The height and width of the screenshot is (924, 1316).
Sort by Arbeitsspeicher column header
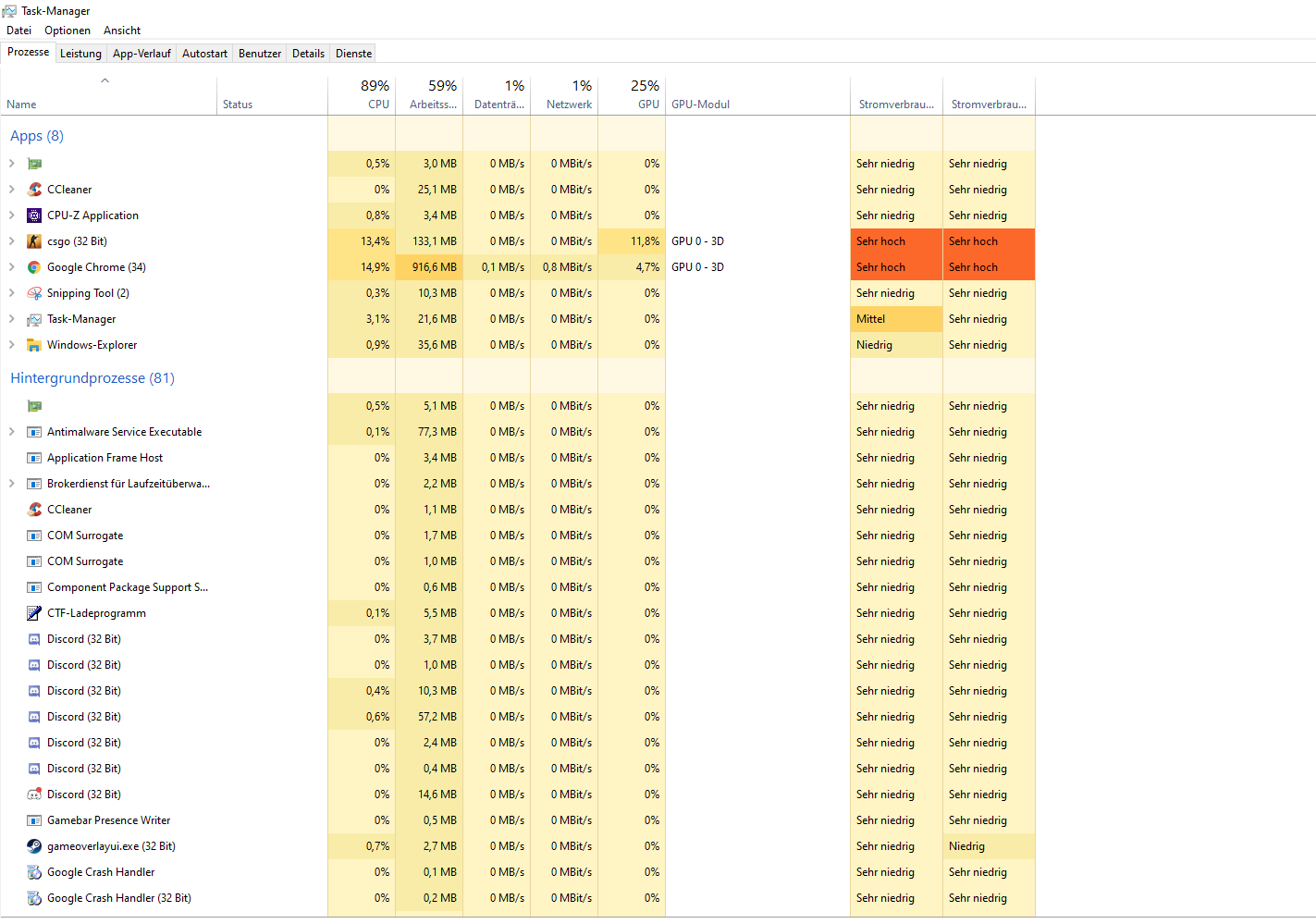429,96
